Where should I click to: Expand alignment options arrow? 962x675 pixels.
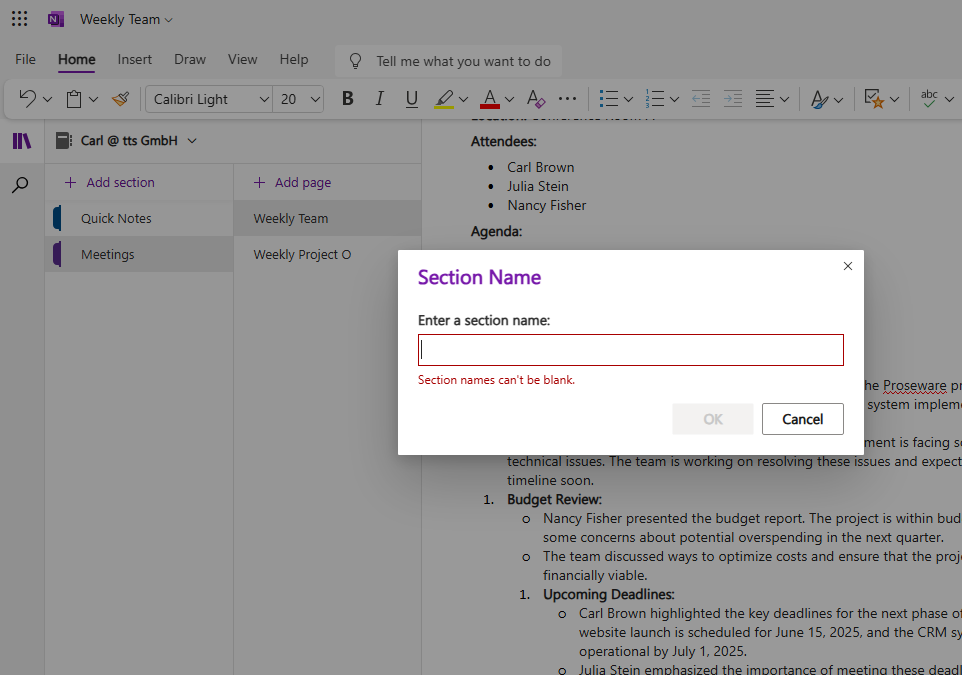[x=784, y=99]
